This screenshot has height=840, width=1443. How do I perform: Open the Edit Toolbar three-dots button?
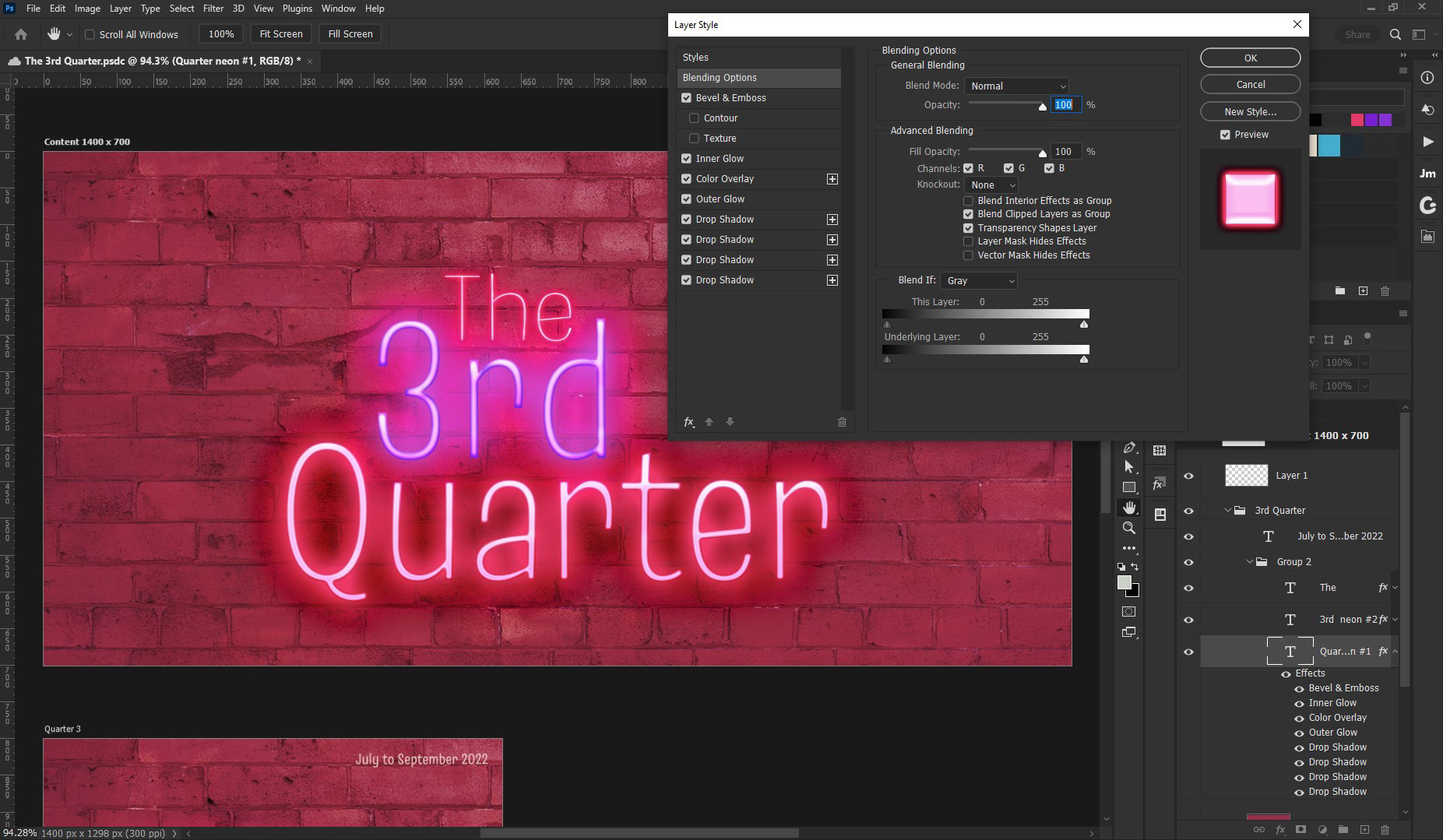pos(1129,548)
